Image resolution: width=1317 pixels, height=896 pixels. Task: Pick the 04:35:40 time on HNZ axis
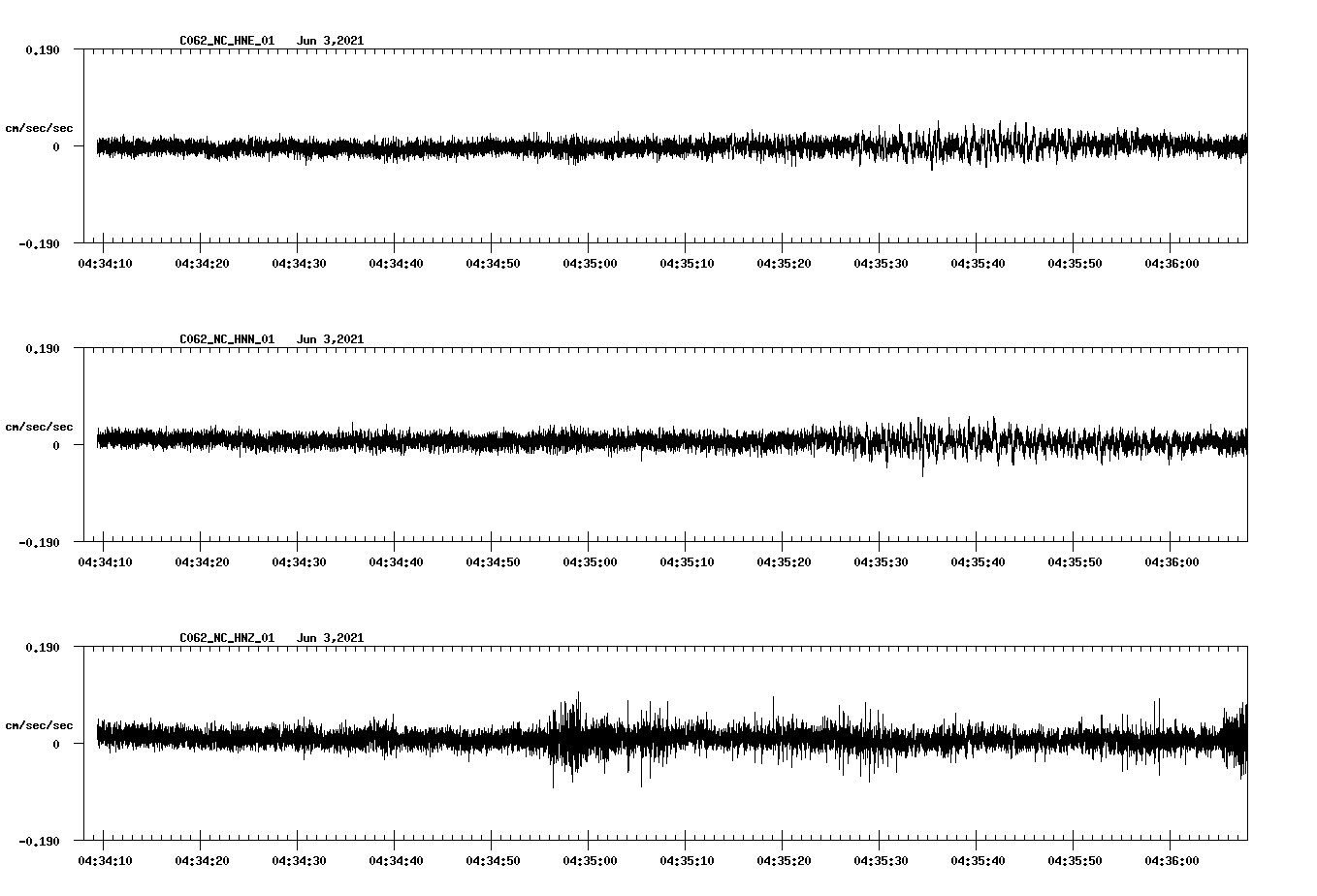pos(978,861)
